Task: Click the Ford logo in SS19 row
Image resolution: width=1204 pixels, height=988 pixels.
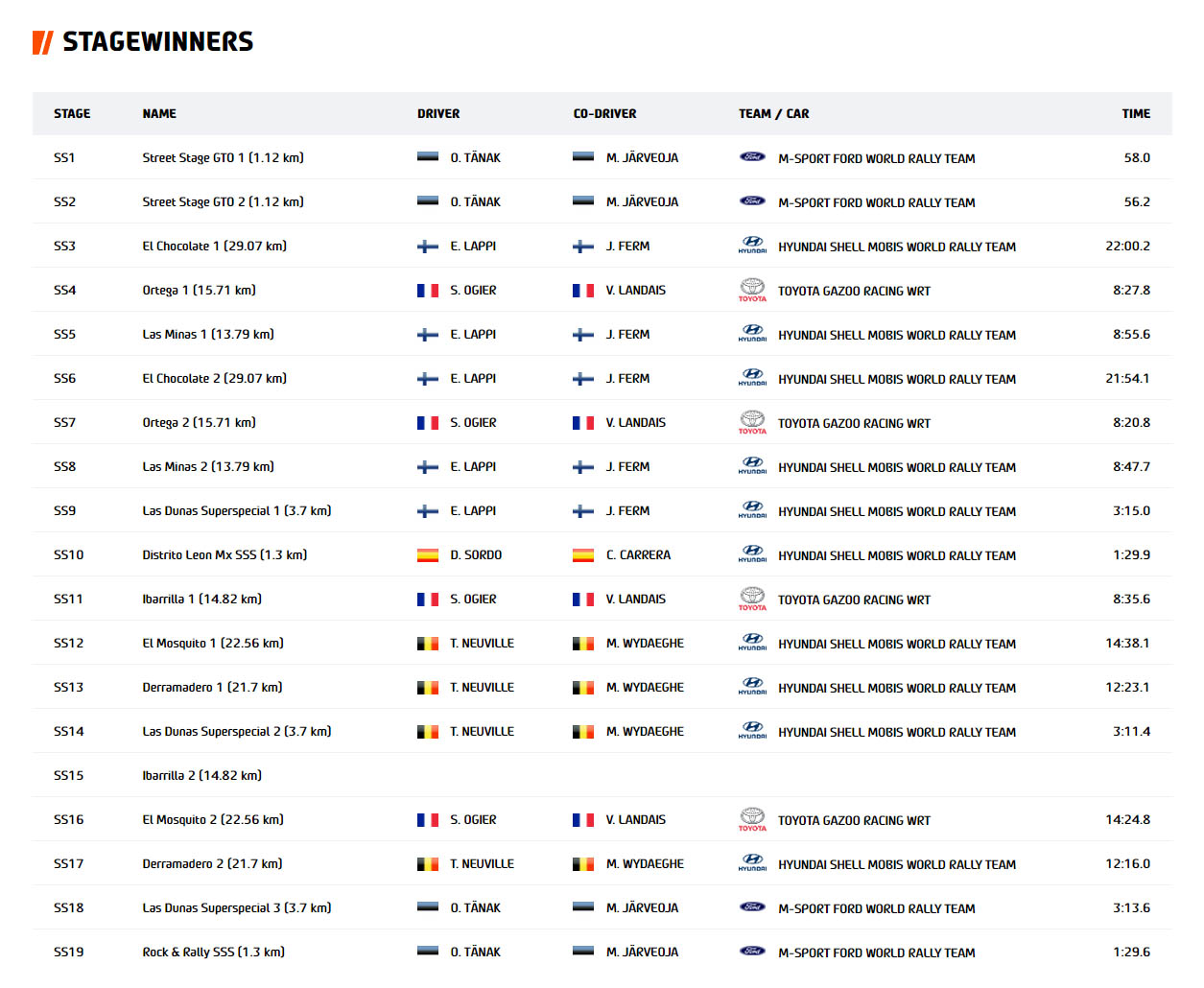Action: [x=752, y=952]
